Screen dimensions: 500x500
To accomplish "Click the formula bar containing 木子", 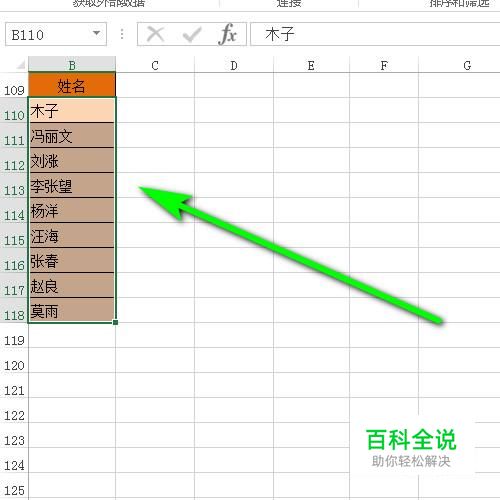I will tap(375, 34).
